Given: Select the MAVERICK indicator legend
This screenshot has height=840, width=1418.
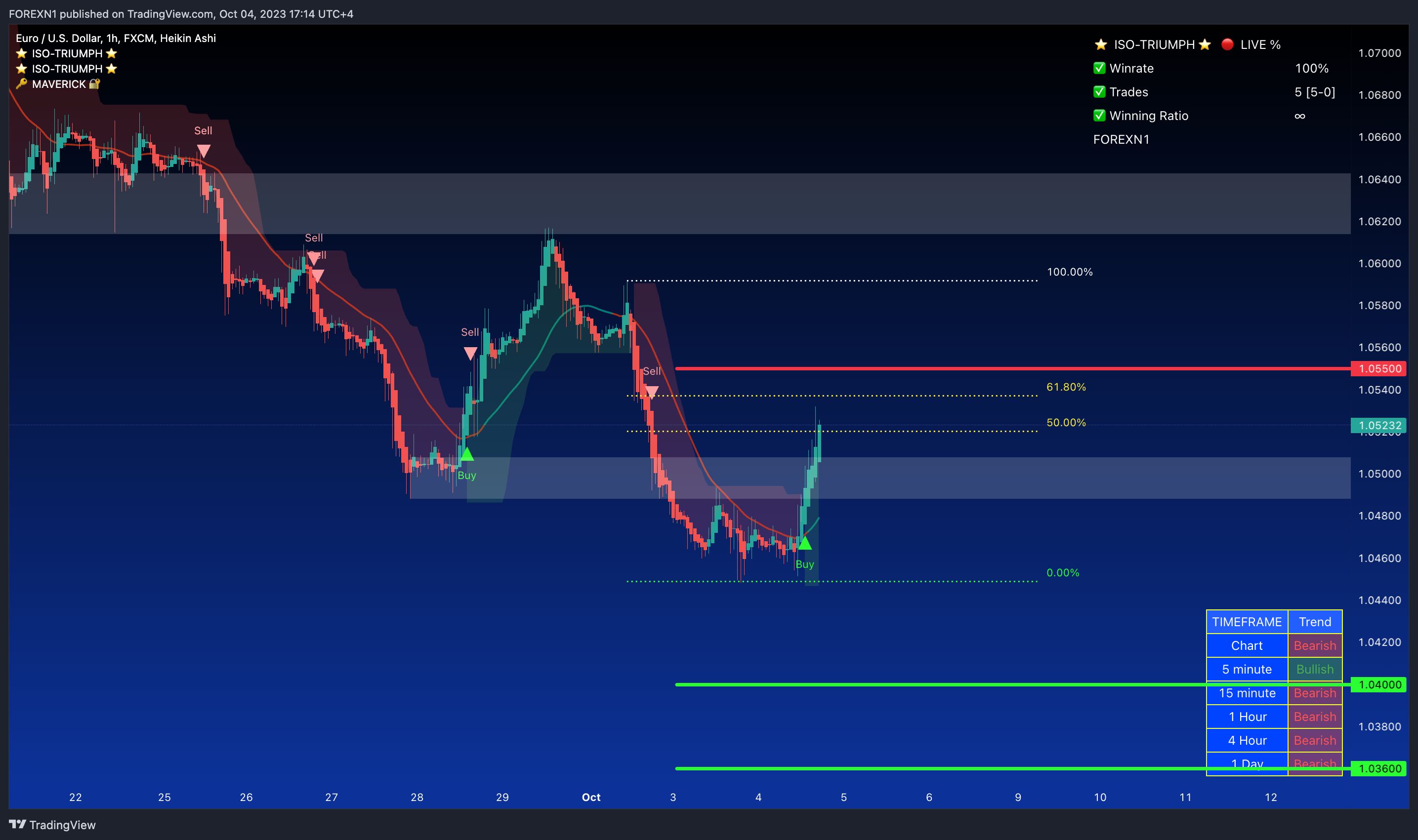Looking at the screenshot, I should 58,84.
